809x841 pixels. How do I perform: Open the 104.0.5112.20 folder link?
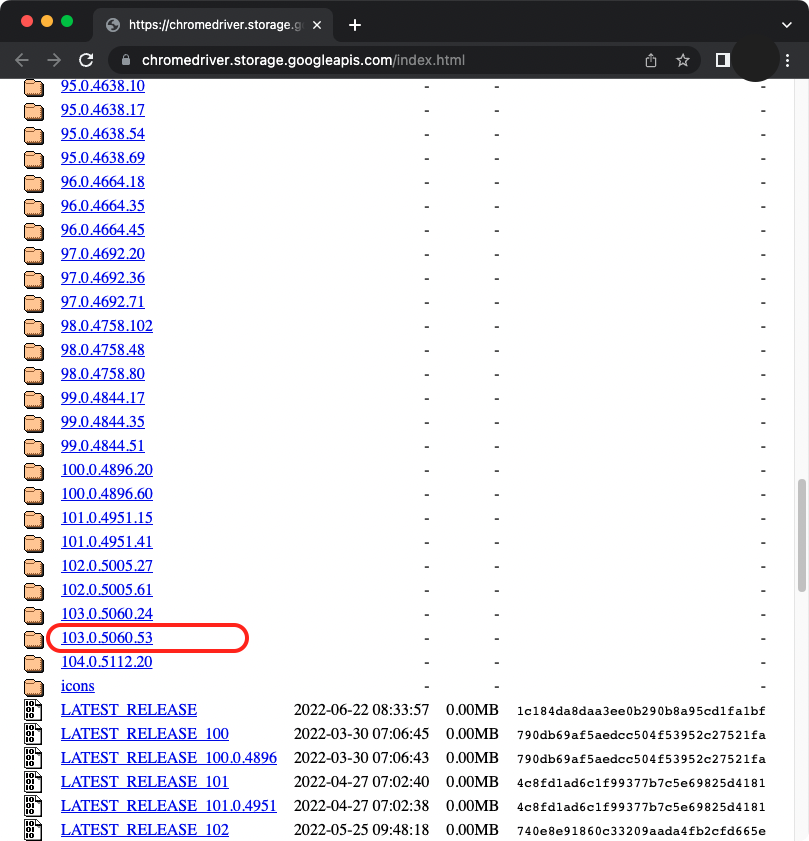point(107,662)
